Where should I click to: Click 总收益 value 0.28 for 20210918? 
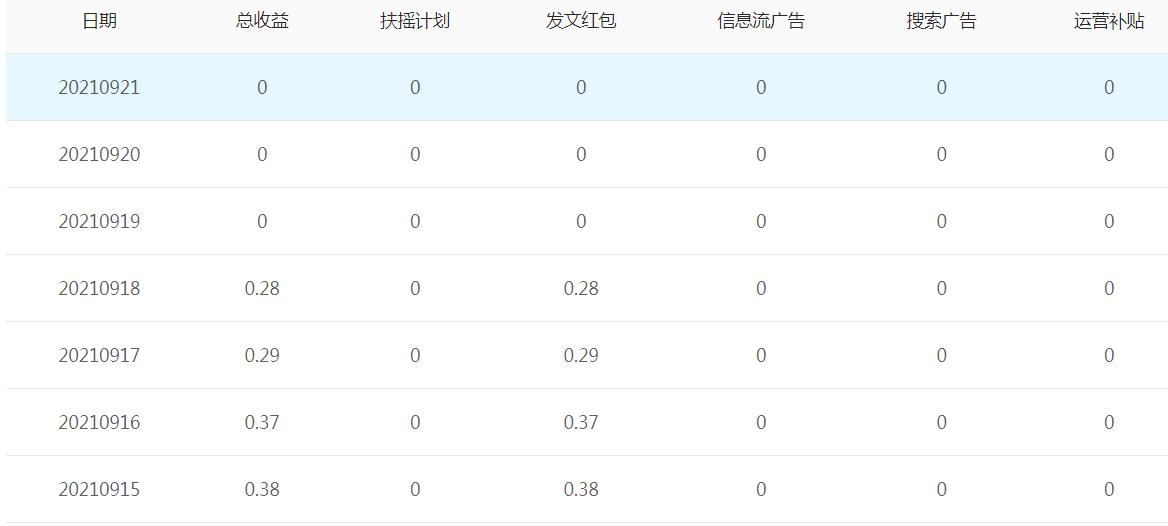point(262,289)
